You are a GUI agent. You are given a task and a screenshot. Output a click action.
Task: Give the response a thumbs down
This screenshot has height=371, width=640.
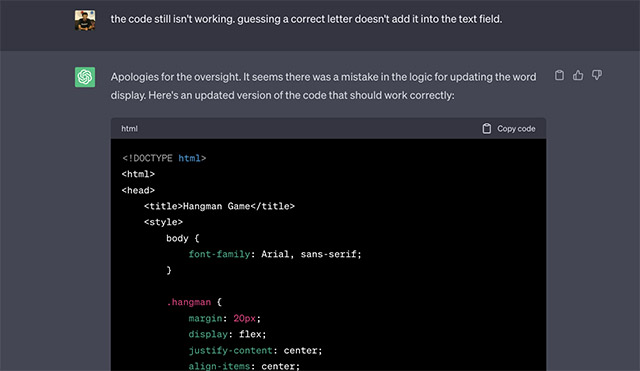pos(597,75)
